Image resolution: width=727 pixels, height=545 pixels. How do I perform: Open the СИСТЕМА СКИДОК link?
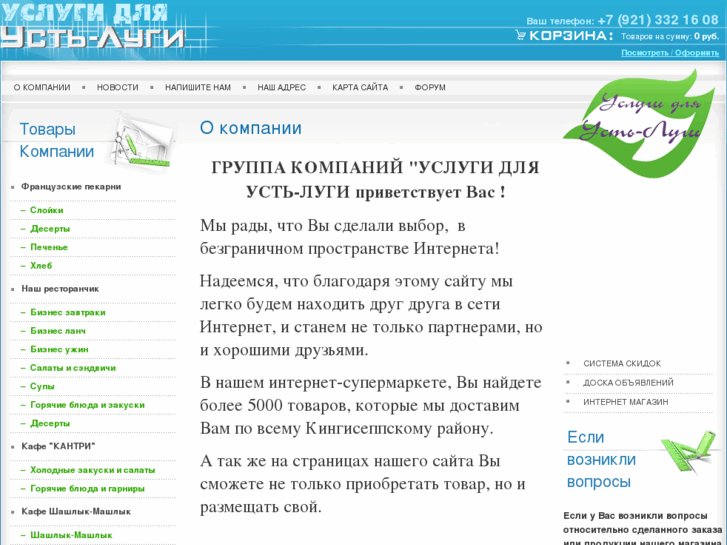[622, 364]
